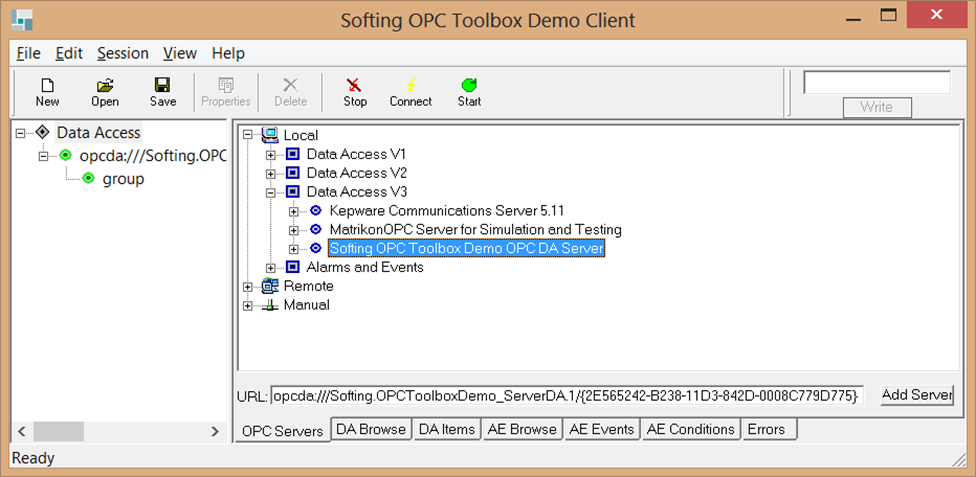
Task: Click the application icon in the title bar
Action: (x=22, y=21)
